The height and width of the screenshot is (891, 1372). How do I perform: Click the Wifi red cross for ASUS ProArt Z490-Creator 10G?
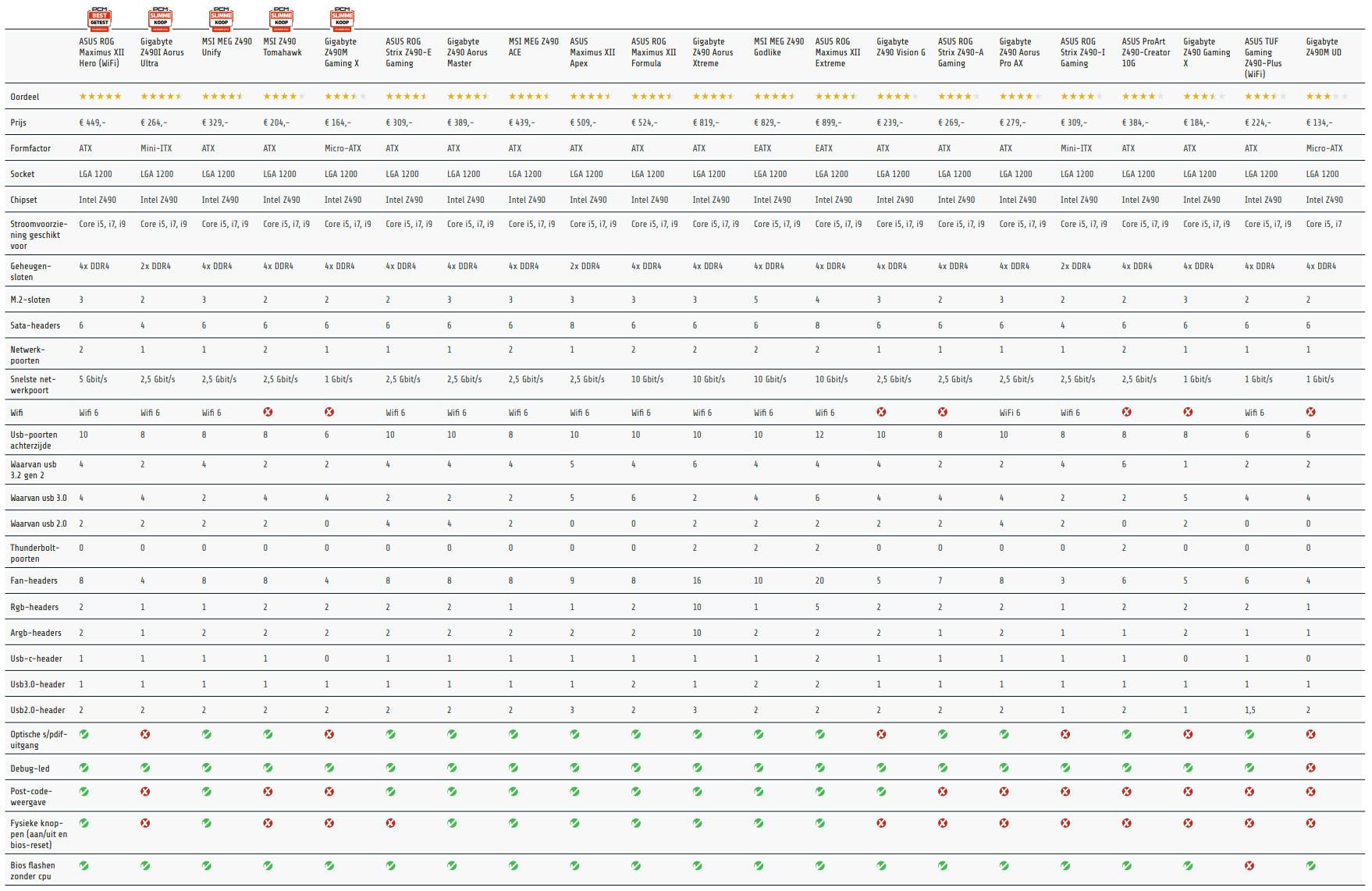tap(1127, 412)
